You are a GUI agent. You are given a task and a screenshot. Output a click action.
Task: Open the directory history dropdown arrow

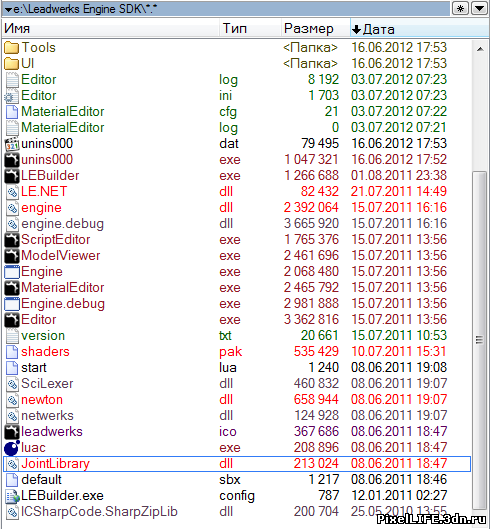coord(479,8)
